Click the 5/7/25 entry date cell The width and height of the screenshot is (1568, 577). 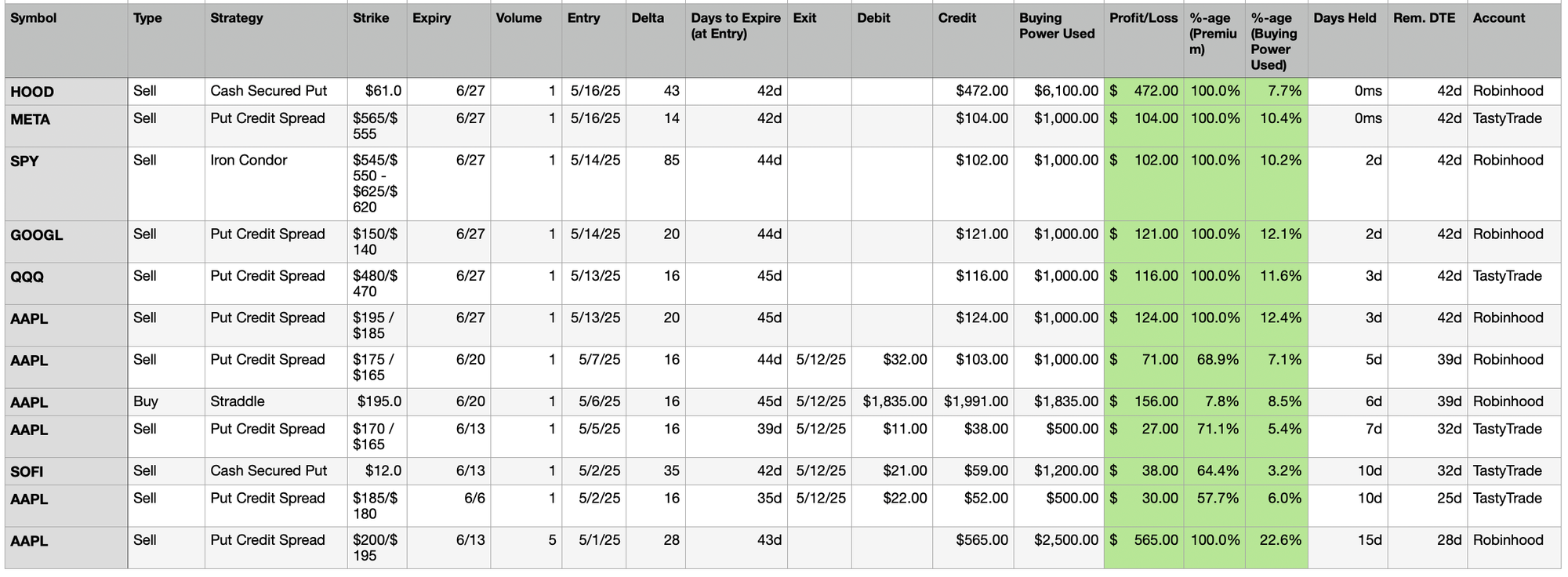pyautogui.click(x=593, y=368)
